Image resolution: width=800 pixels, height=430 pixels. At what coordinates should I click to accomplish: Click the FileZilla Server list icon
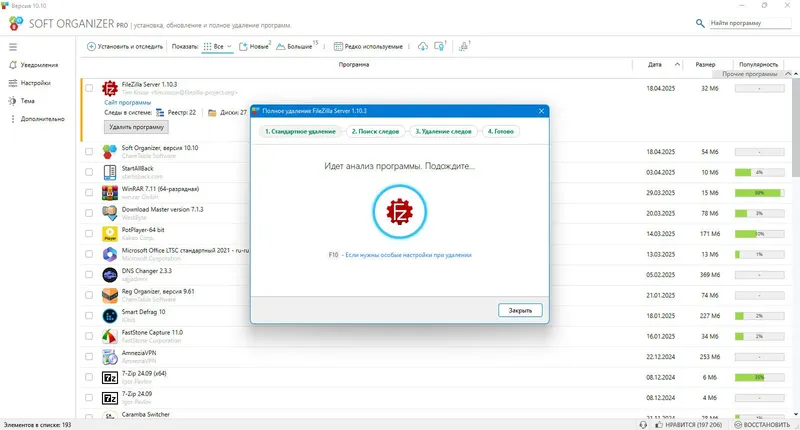110,88
